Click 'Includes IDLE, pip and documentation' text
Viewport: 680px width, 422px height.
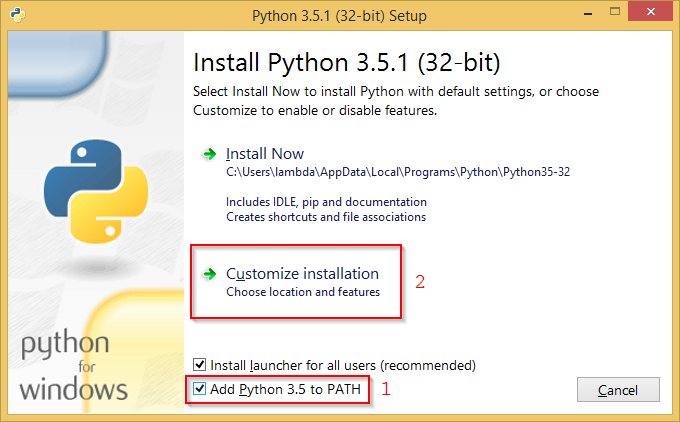(326, 202)
